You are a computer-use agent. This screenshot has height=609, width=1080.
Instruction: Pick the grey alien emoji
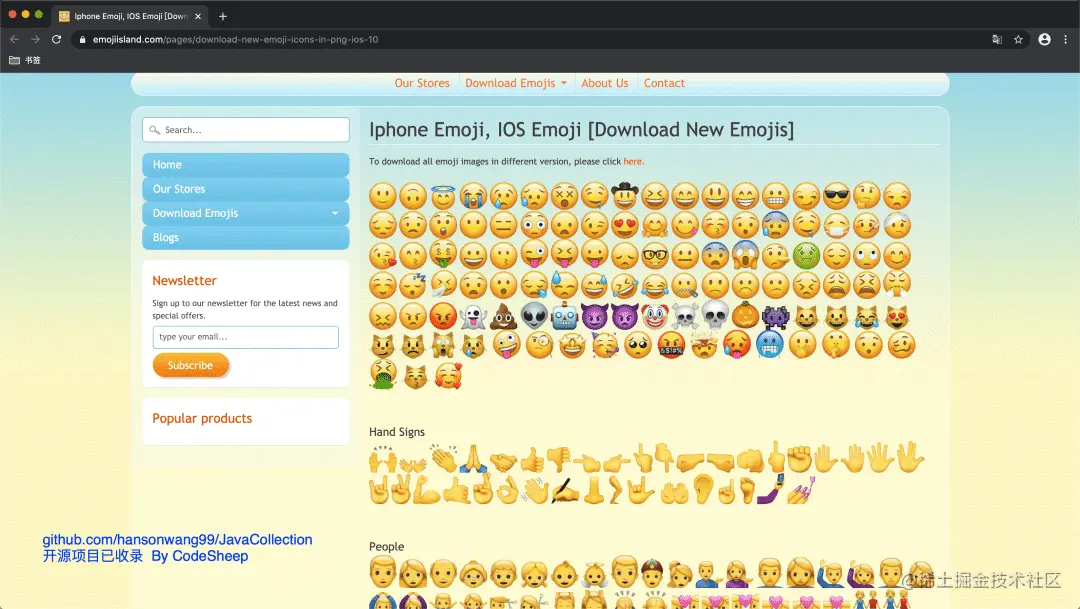pyautogui.click(x=534, y=316)
